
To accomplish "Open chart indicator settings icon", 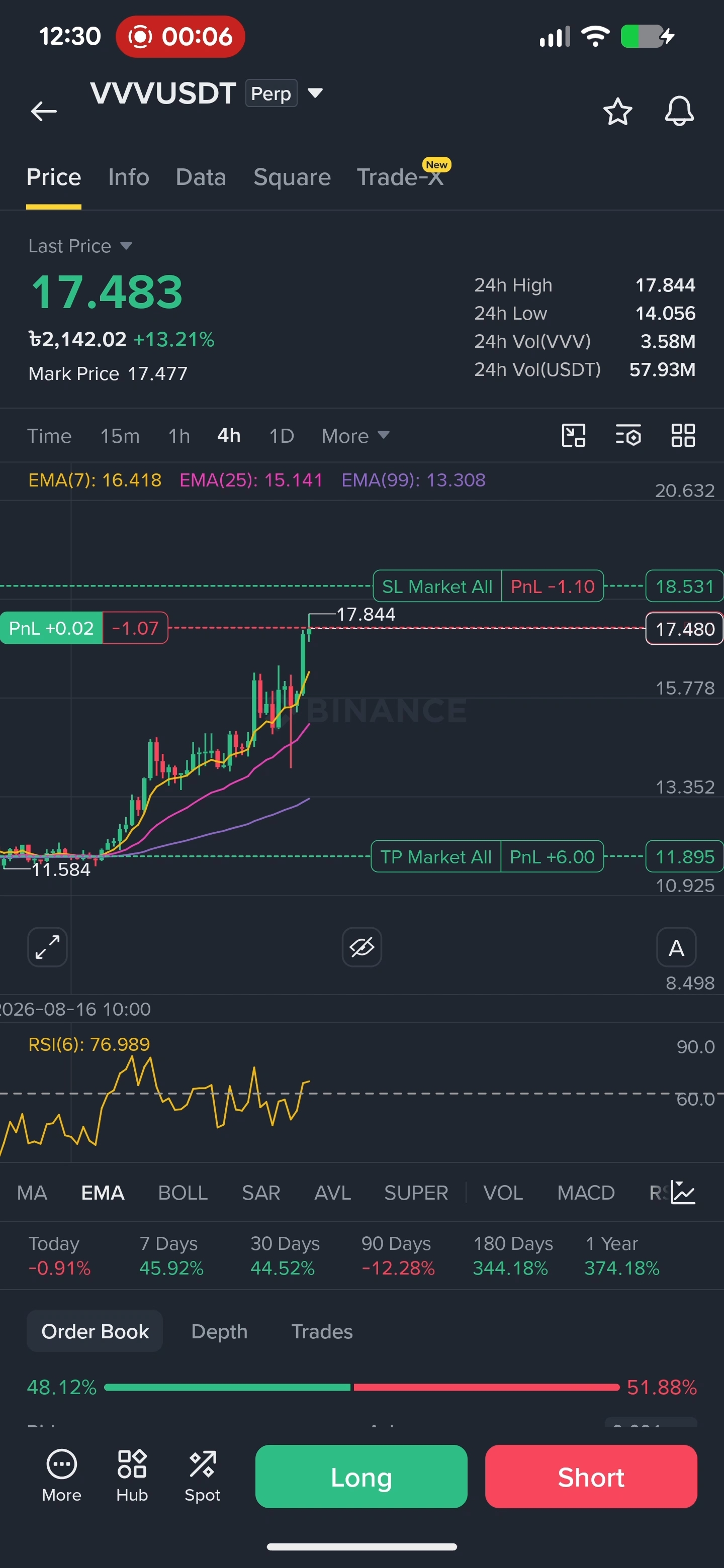I will tap(628, 435).
